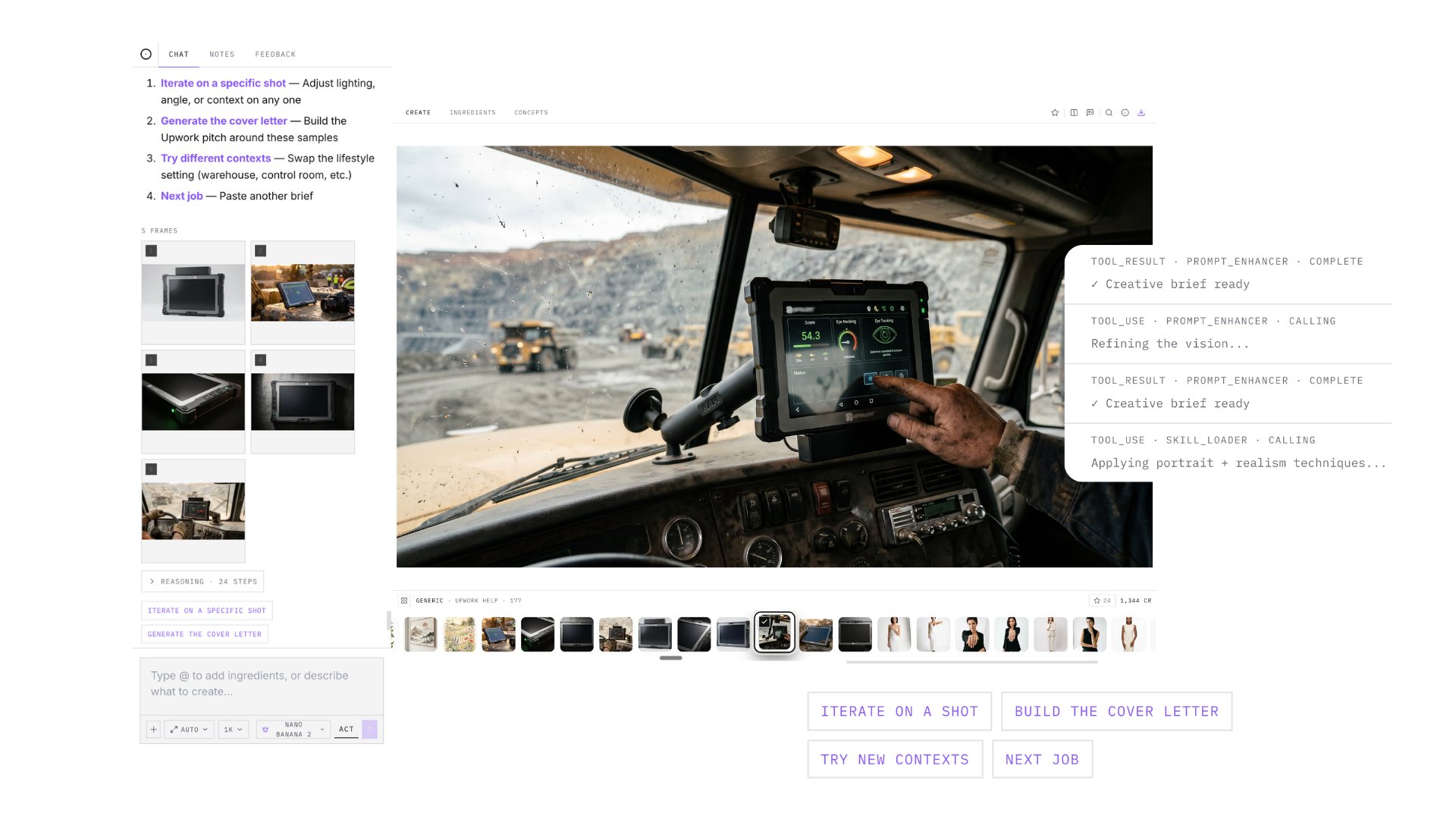
Task: Click 'Applying portrait + realism techniques...' log entry
Action: point(1238,463)
